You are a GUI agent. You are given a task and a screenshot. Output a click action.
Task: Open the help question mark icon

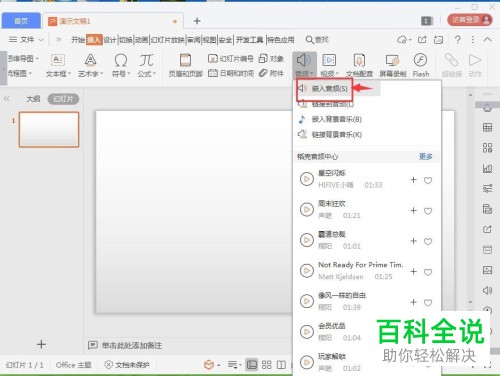(x=457, y=40)
